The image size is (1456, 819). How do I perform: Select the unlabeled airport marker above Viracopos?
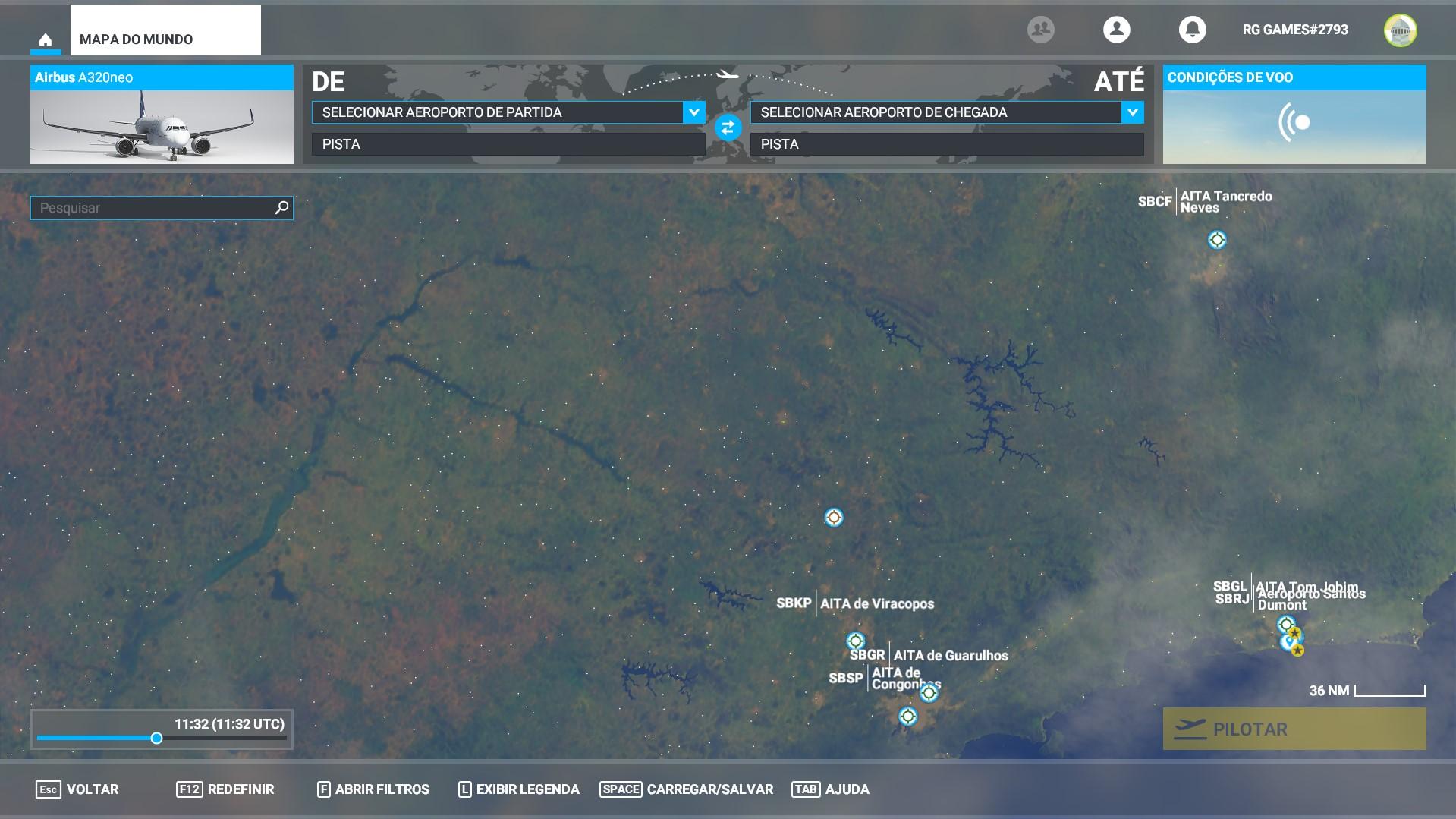[834, 518]
